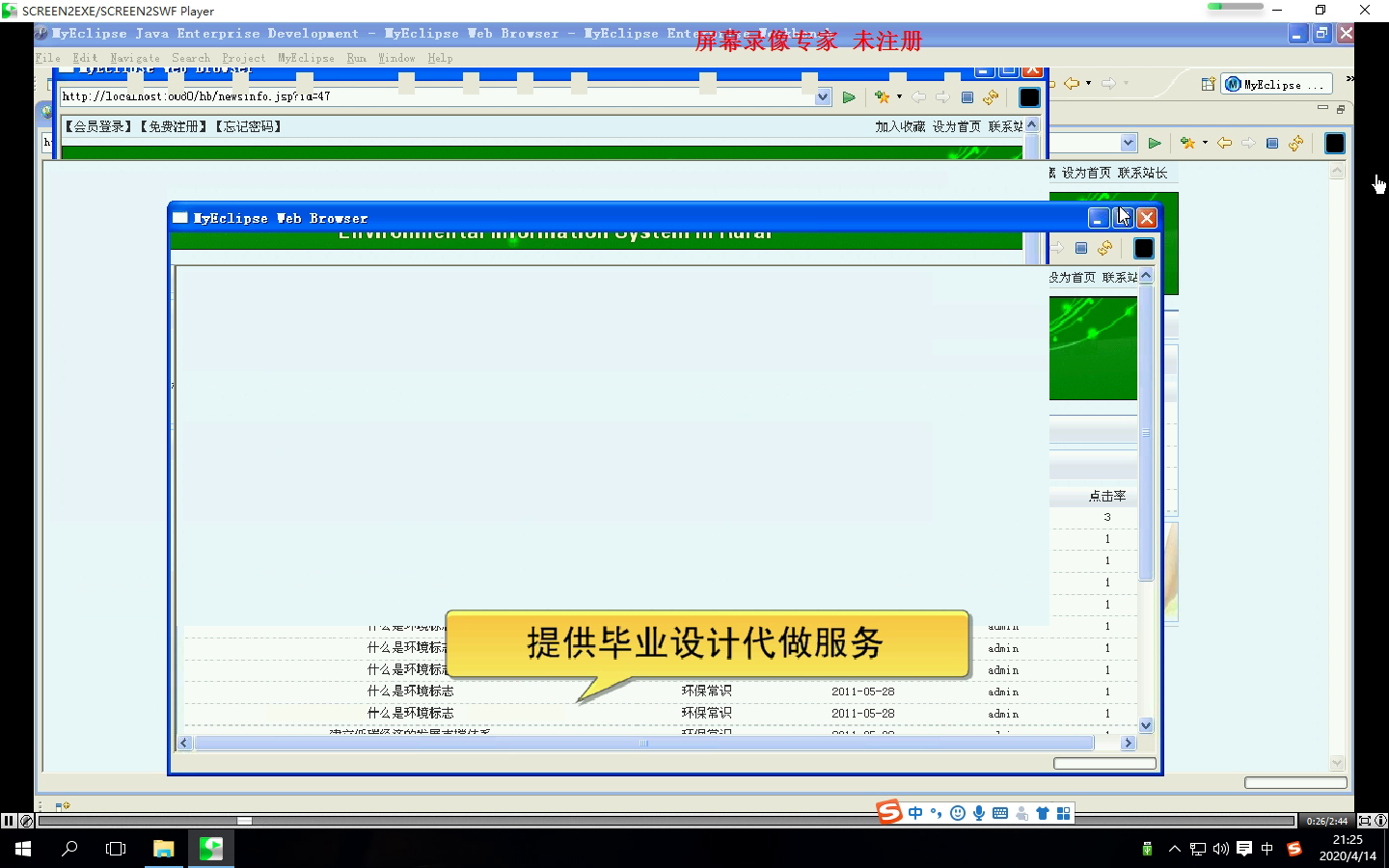This screenshot has width=1389, height=868.
Task: Click the Sogou emoji face icon
Action: [958, 813]
